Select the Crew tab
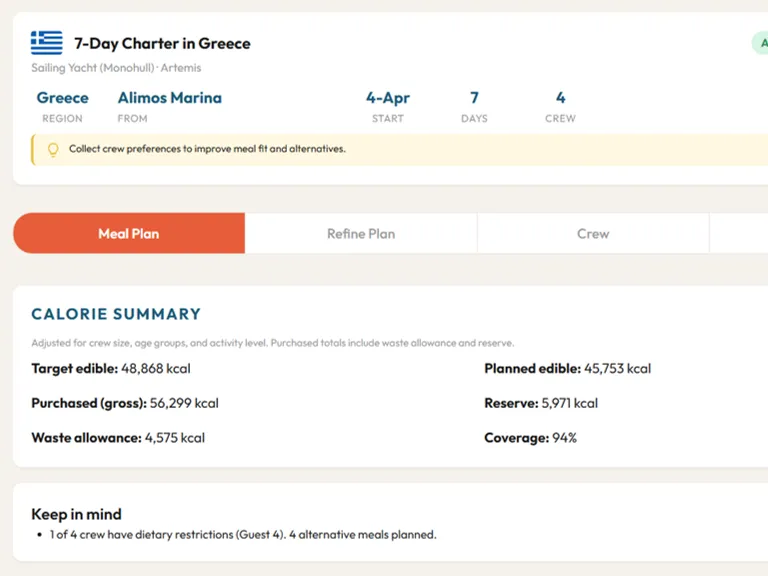 tap(593, 233)
